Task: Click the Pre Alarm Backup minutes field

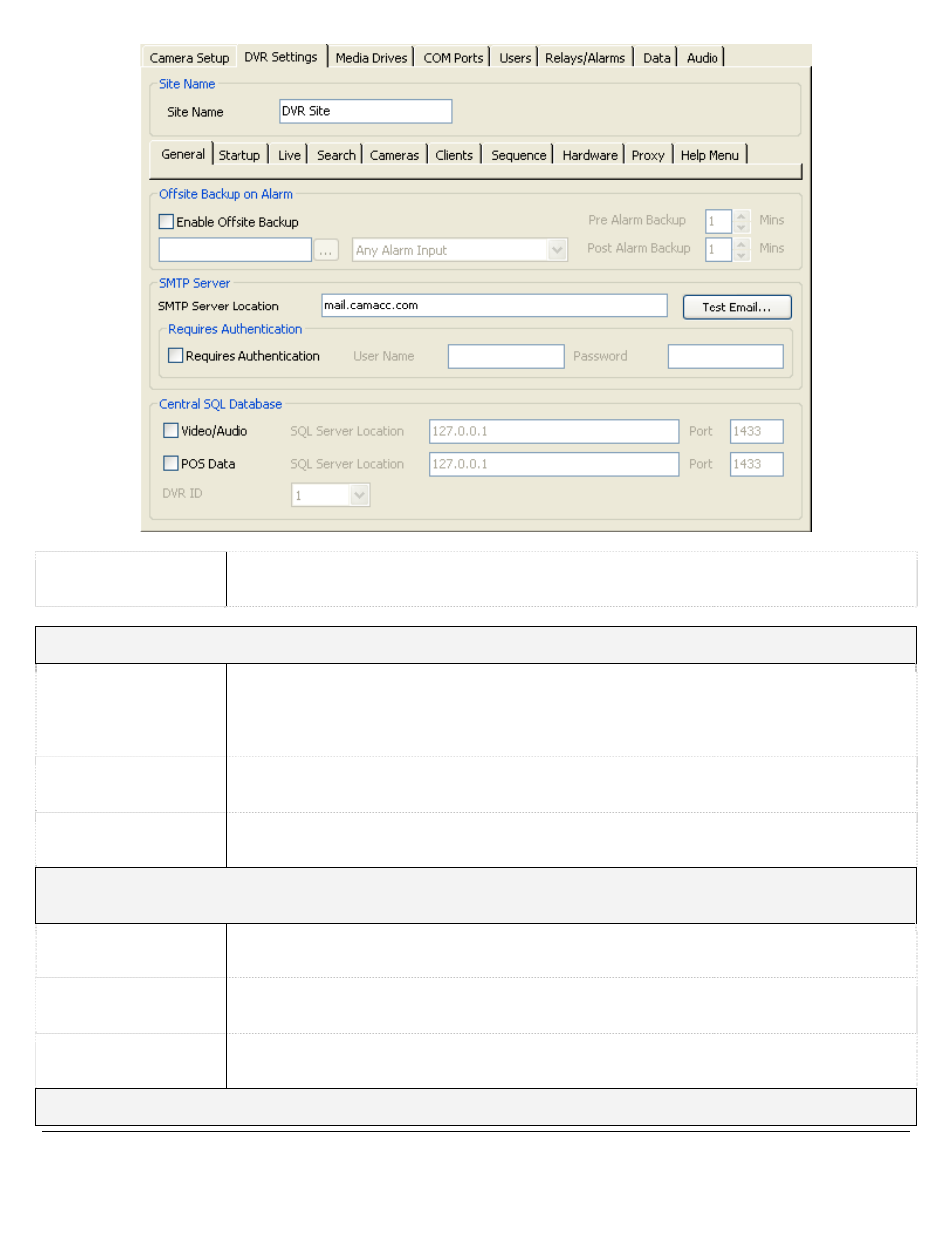Action: point(718,221)
